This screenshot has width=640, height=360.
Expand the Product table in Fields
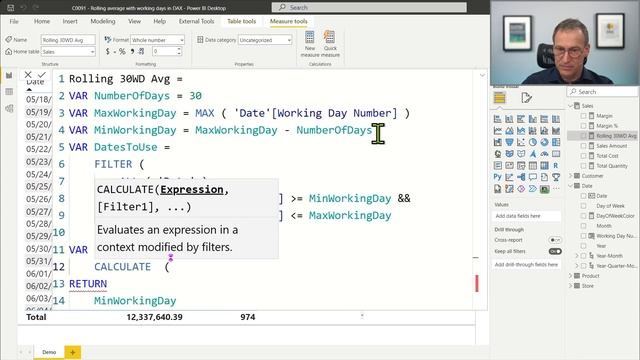point(571,276)
